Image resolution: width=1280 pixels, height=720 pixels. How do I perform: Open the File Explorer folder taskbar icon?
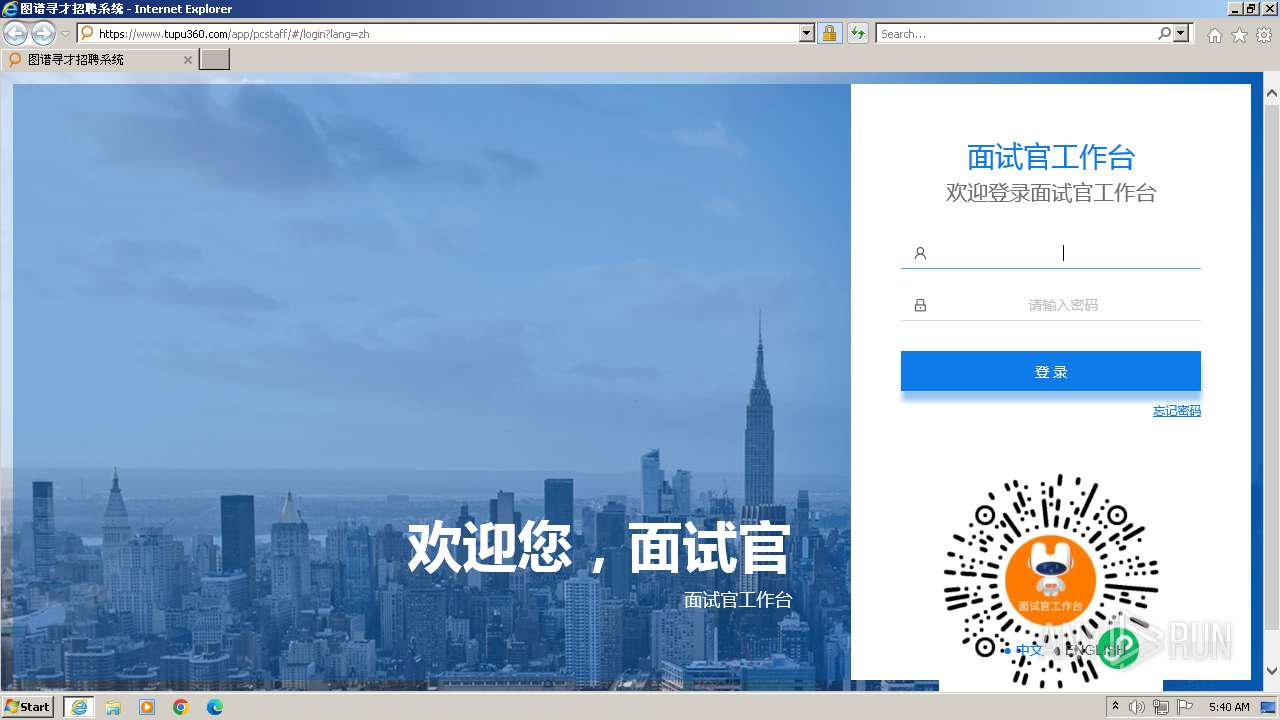pyautogui.click(x=113, y=707)
